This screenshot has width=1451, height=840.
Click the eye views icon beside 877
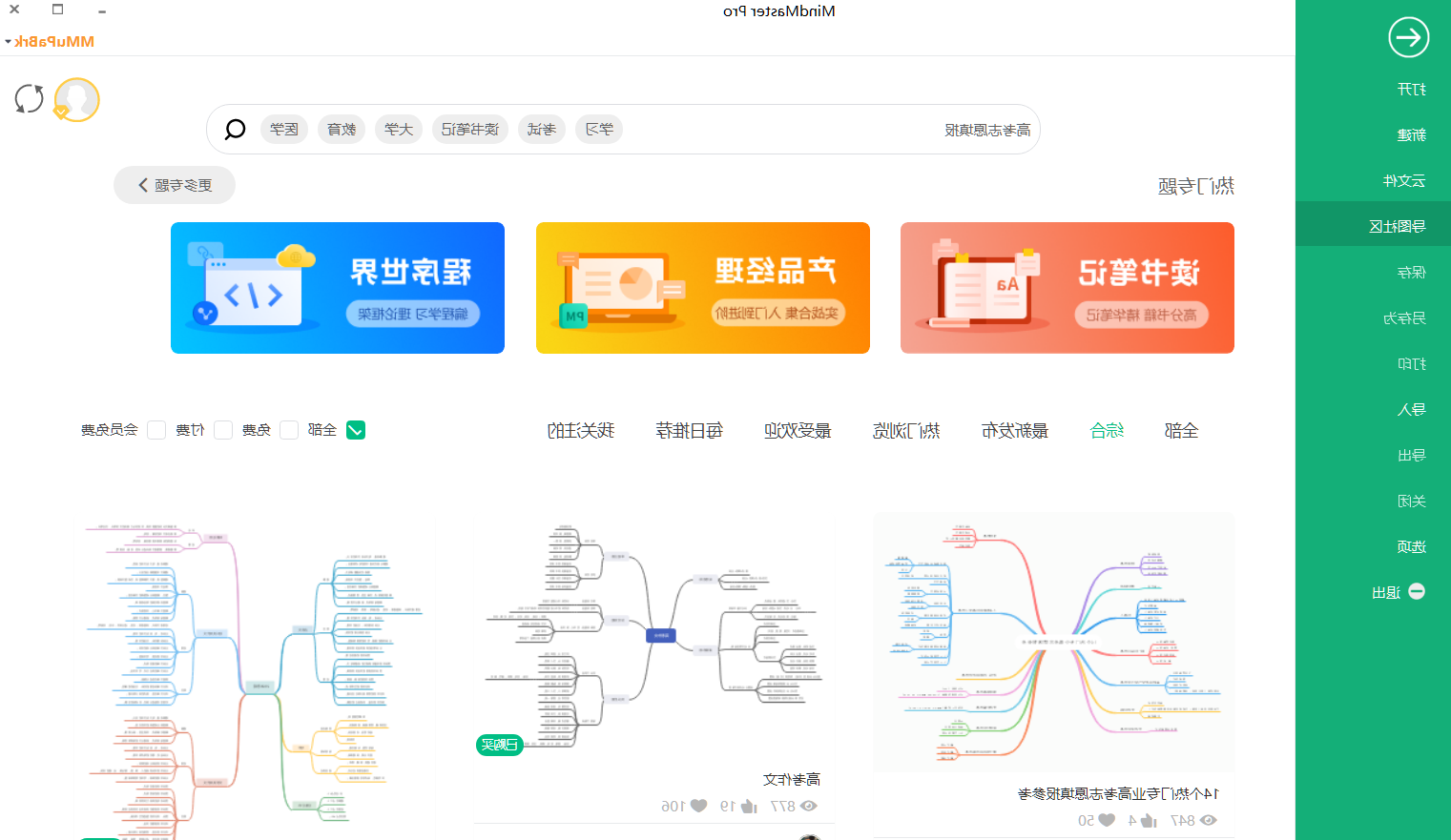click(809, 806)
